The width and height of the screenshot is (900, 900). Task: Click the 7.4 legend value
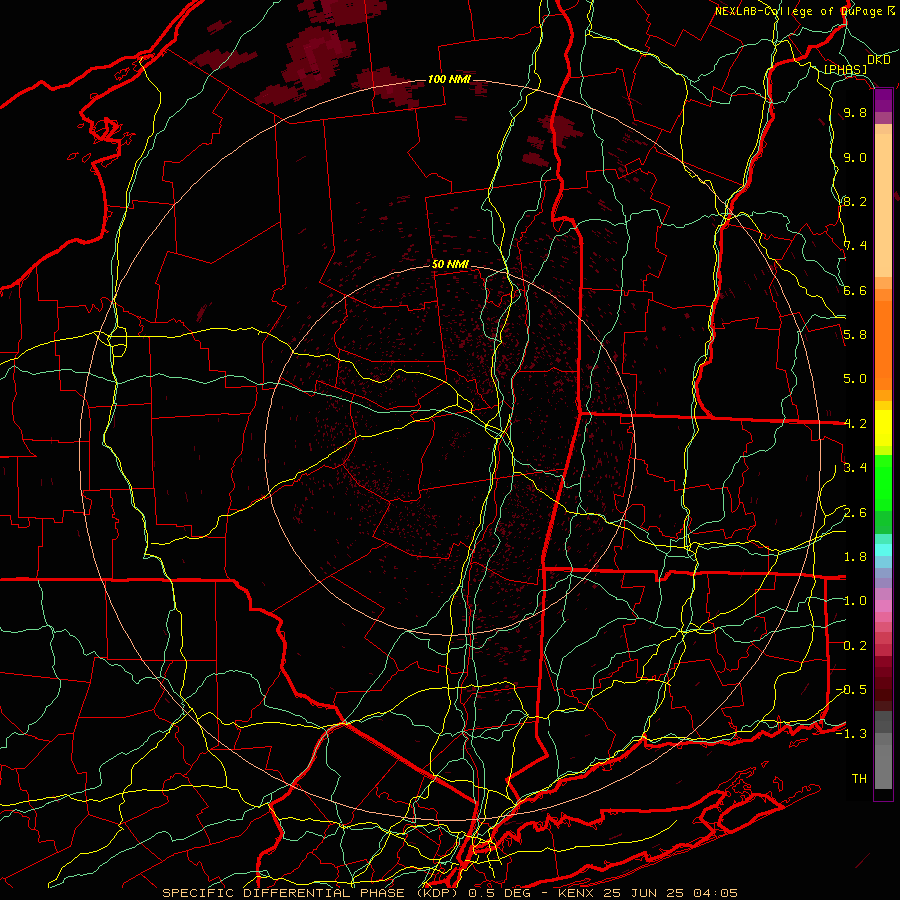[855, 246]
